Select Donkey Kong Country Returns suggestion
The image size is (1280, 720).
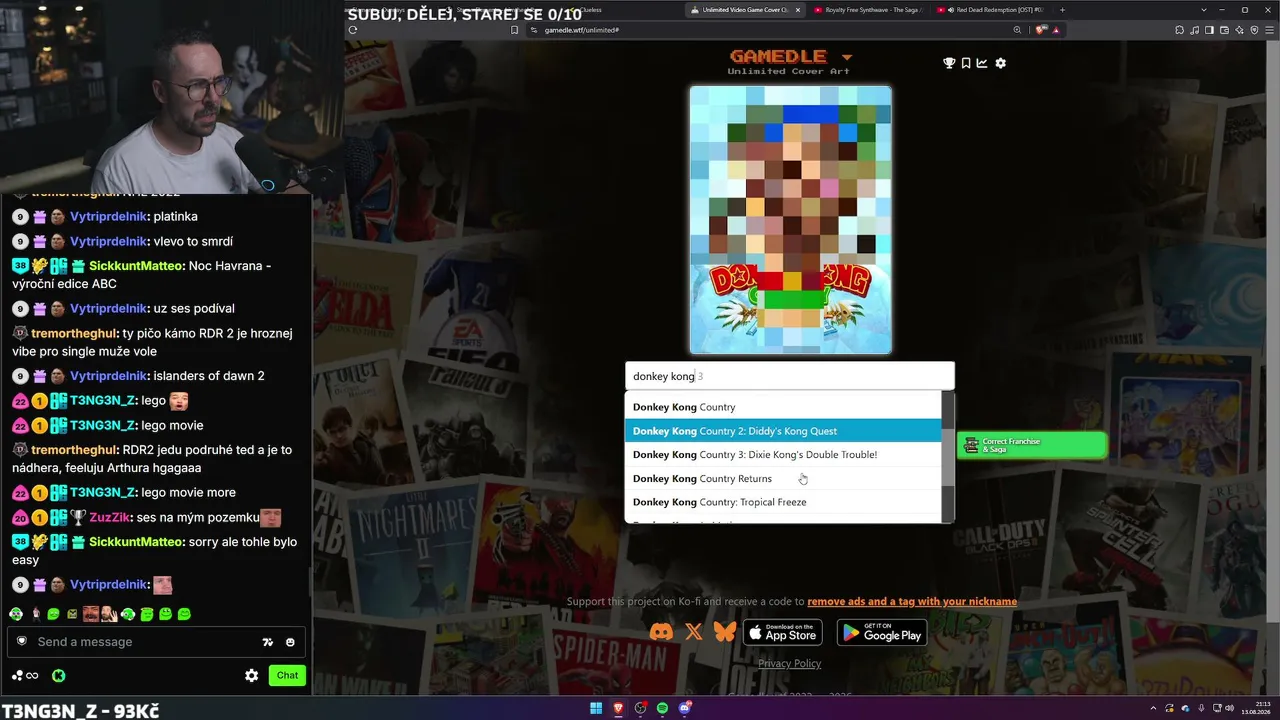click(x=783, y=479)
